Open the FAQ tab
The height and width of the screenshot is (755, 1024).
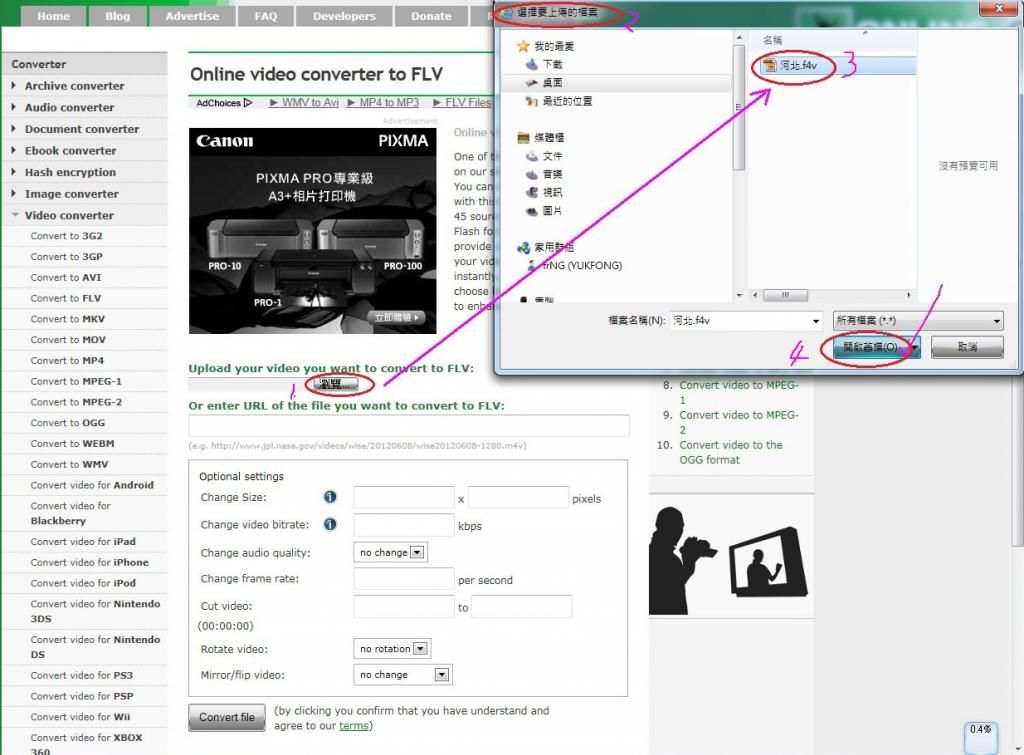pos(266,16)
